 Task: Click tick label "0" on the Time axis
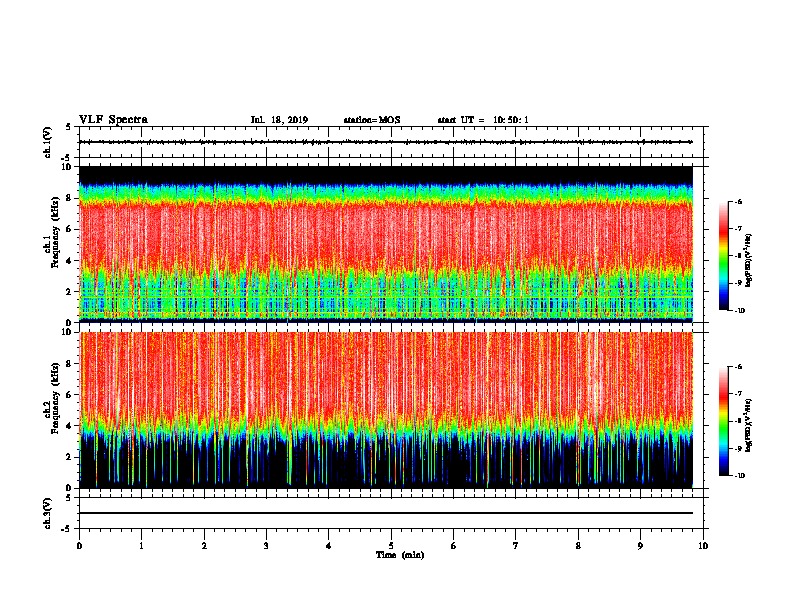tap(79, 546)
